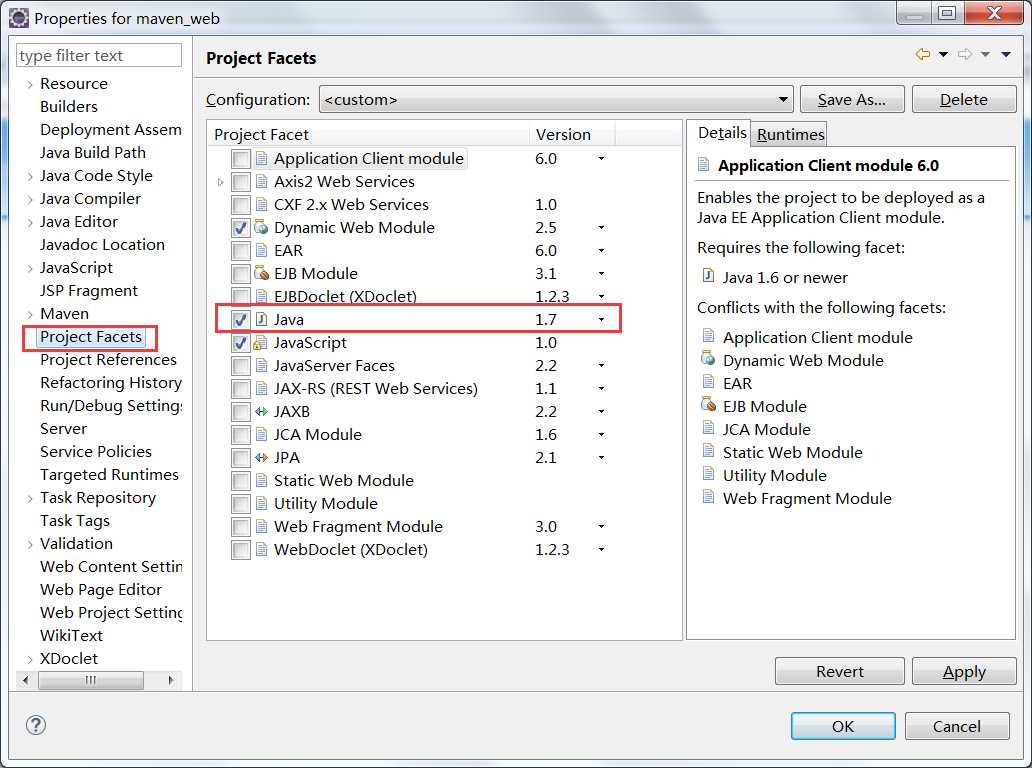Uncheck the Dynamic Web Module checkbox
This screenshot has width=1032, height=768.
click(241, 228)
